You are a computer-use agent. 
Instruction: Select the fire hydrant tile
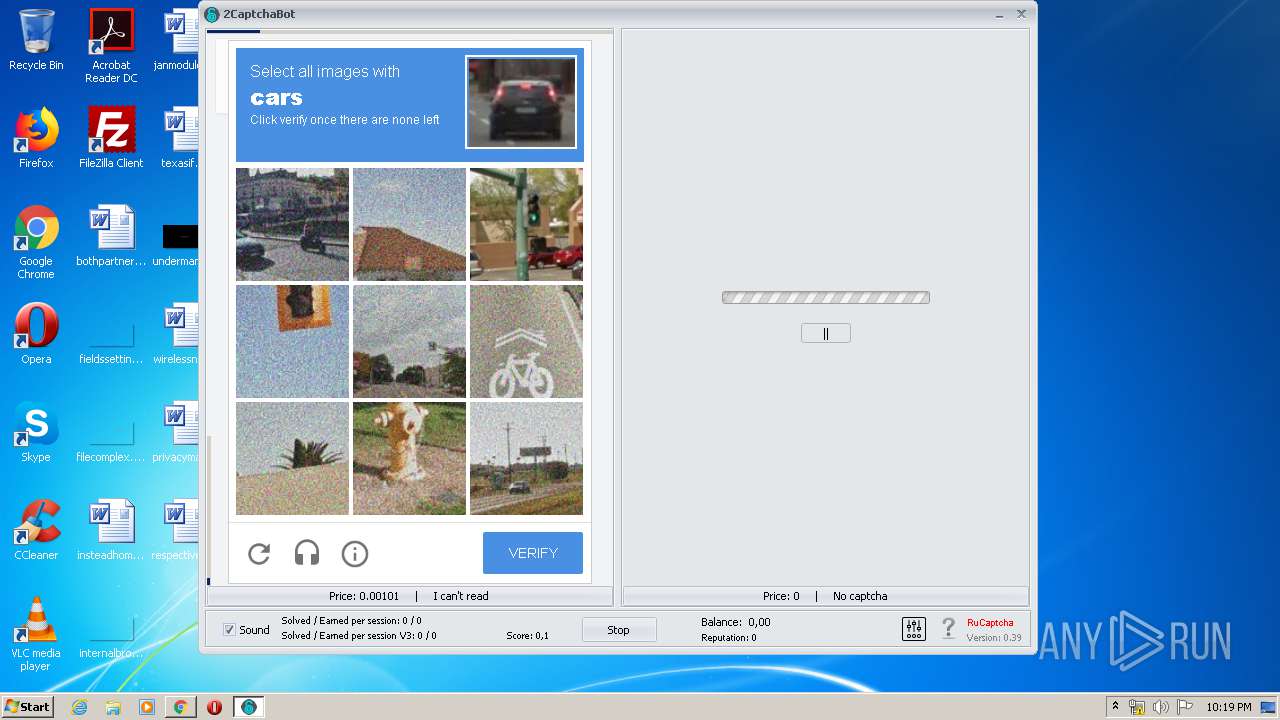(409, 458)
